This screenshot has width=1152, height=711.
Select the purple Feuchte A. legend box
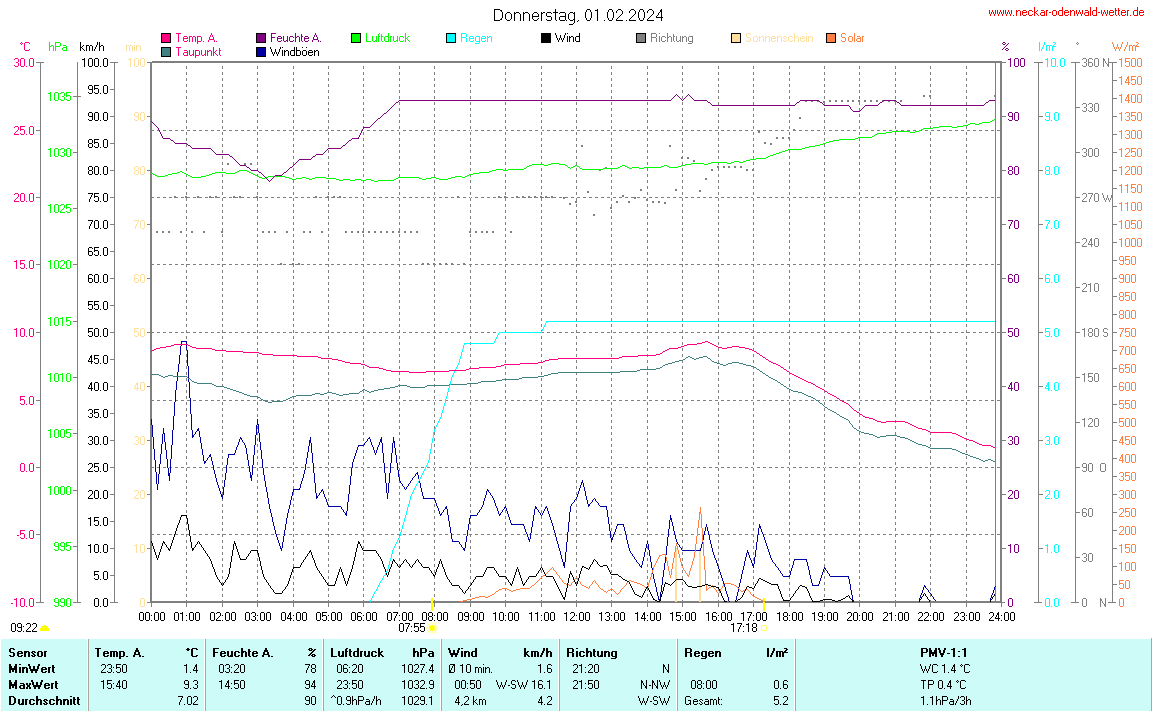pos(261,39)
